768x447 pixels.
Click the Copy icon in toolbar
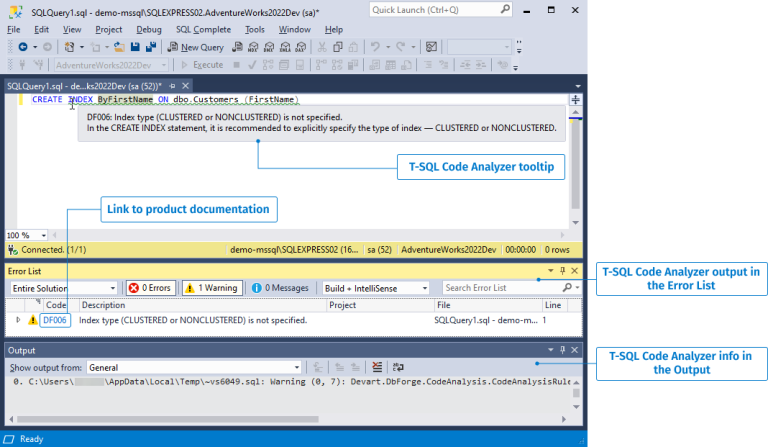[337, 47]
